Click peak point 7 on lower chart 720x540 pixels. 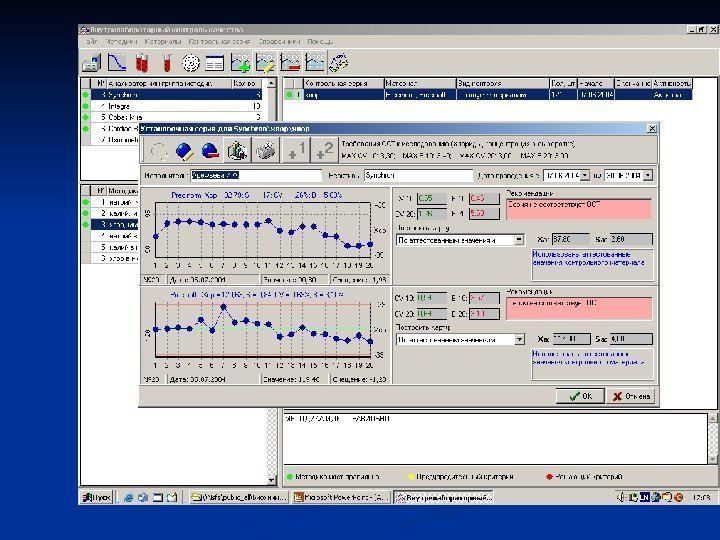224,307
